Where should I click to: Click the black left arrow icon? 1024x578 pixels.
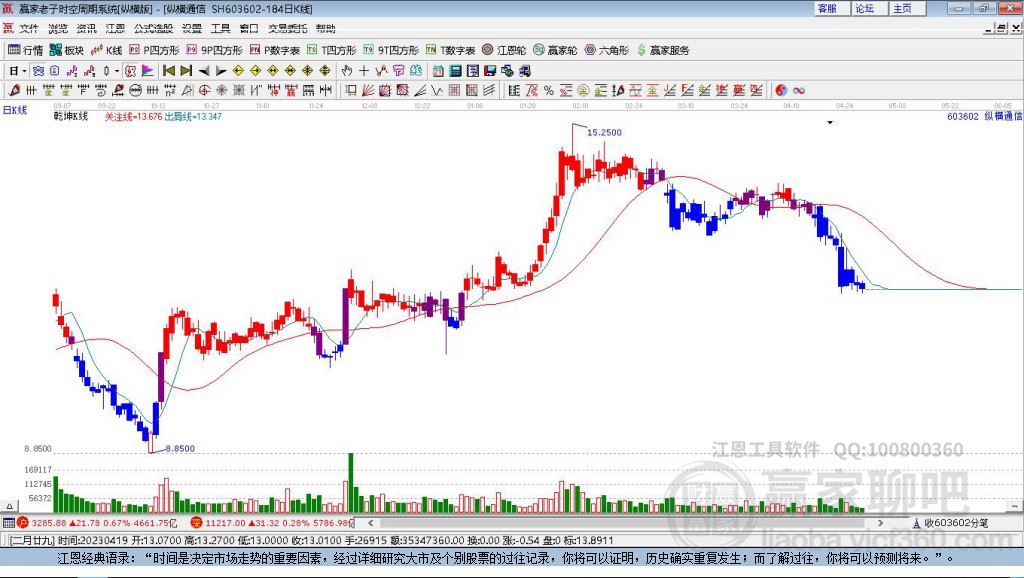[204, 71]
